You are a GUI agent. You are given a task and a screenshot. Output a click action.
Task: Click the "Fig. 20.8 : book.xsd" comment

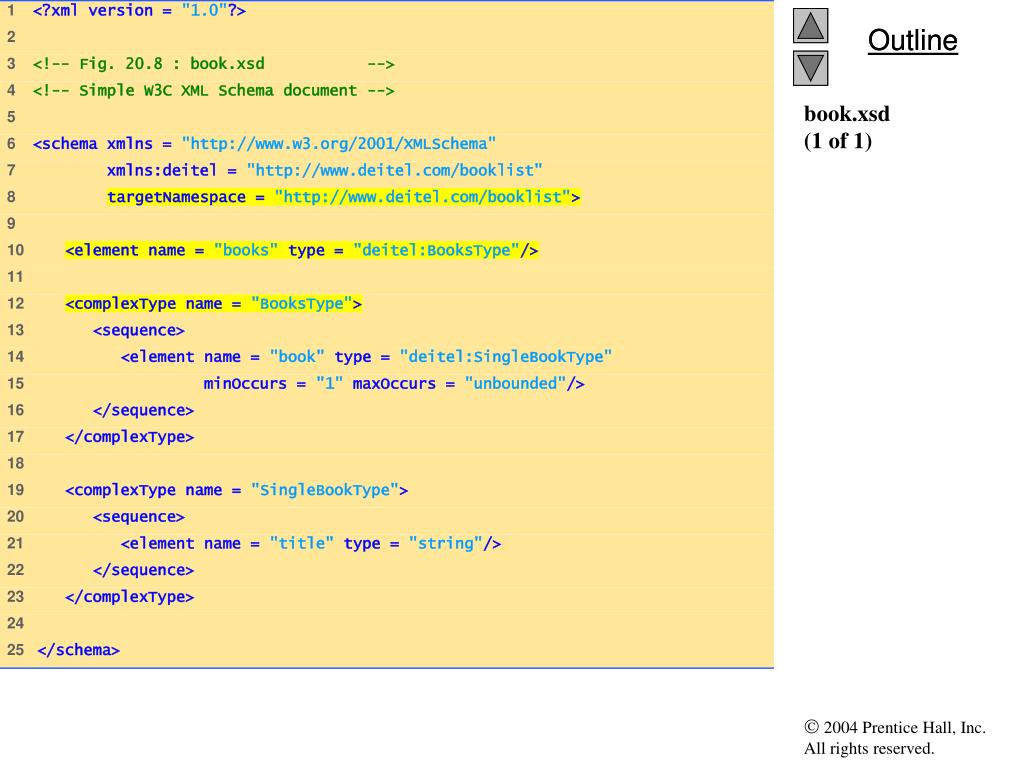coord(214,64)
